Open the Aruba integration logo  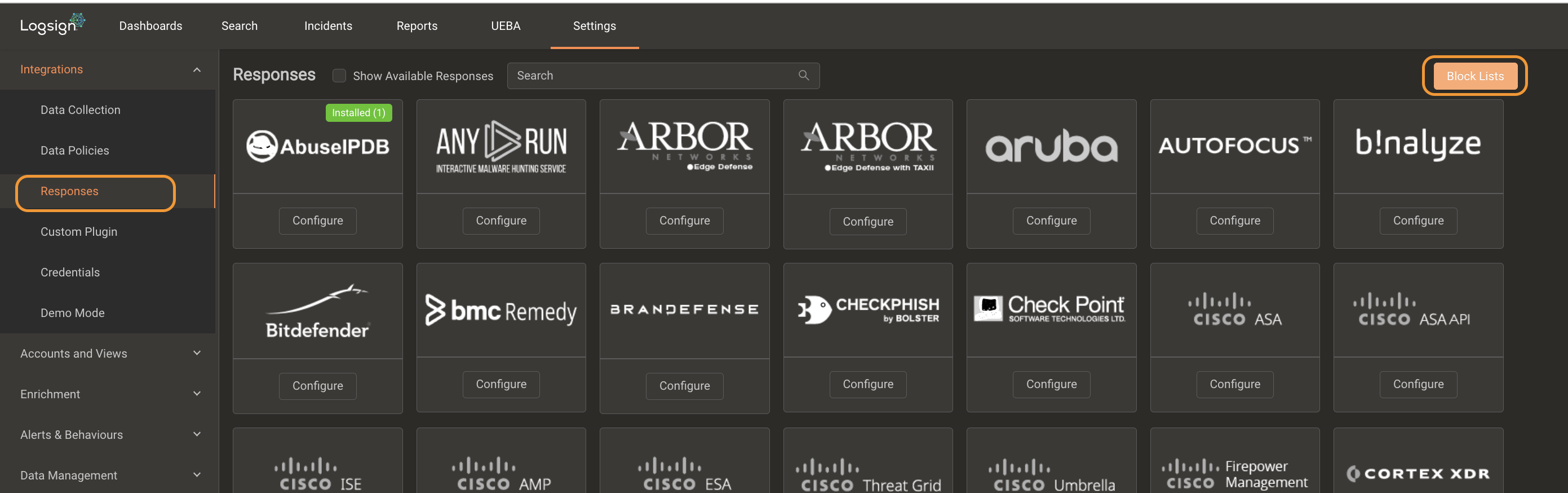1051,147
